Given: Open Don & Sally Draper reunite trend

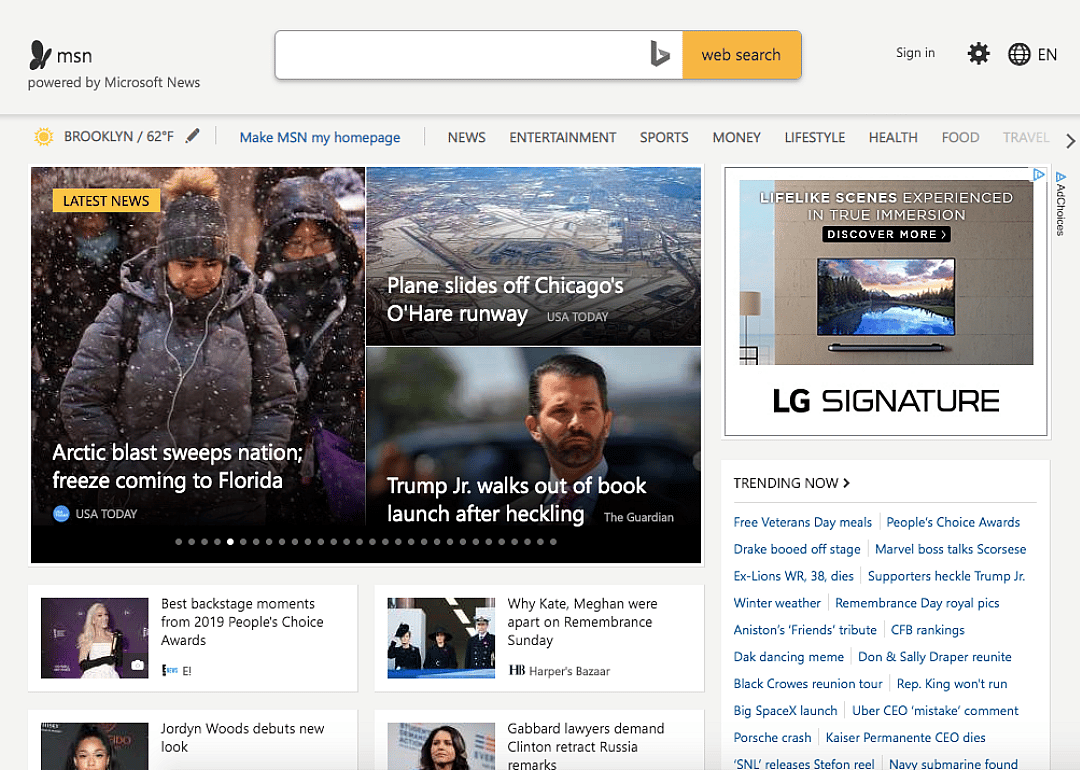Looking at the screenshot, I should [x=935, y=656].
